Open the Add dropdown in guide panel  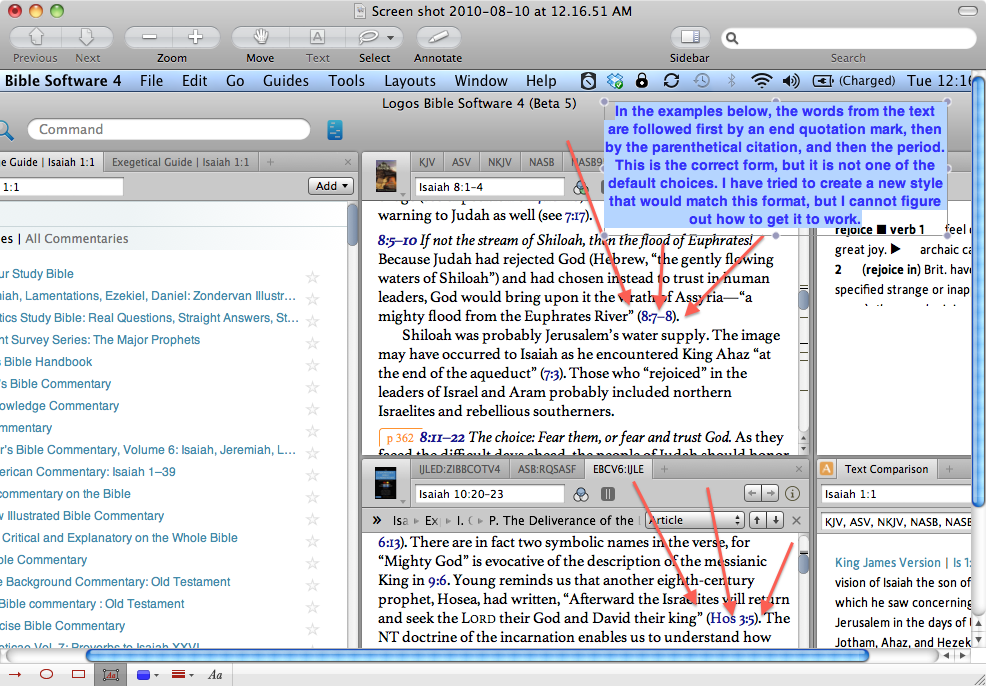pyautogui.click(x=331, y=186)
